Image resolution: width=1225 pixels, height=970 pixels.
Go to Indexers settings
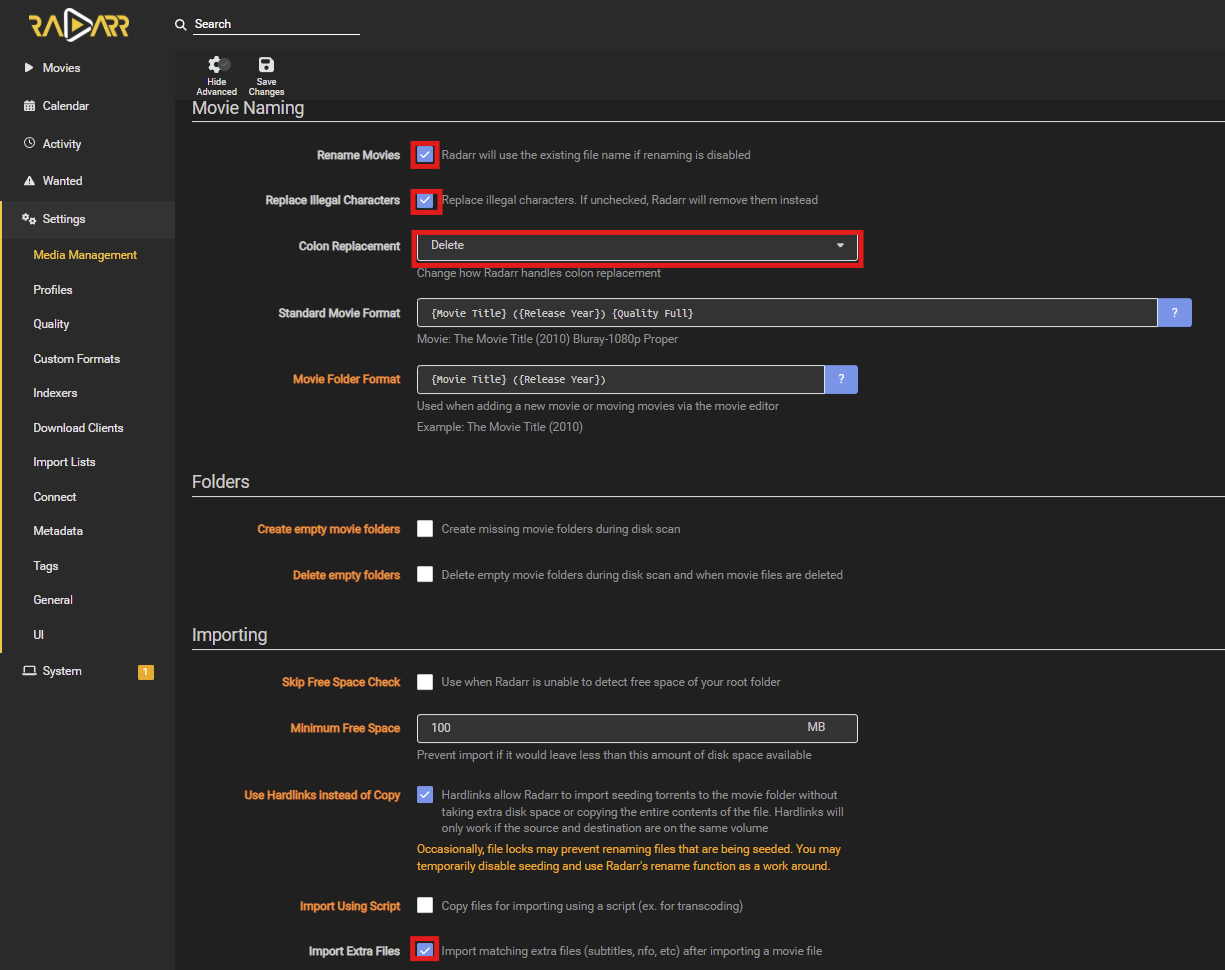click(x=55, y=393)
